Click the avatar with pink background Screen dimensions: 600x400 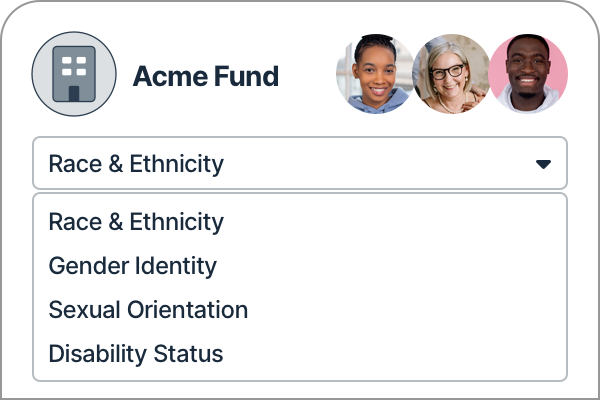click(x=529, y=75)
